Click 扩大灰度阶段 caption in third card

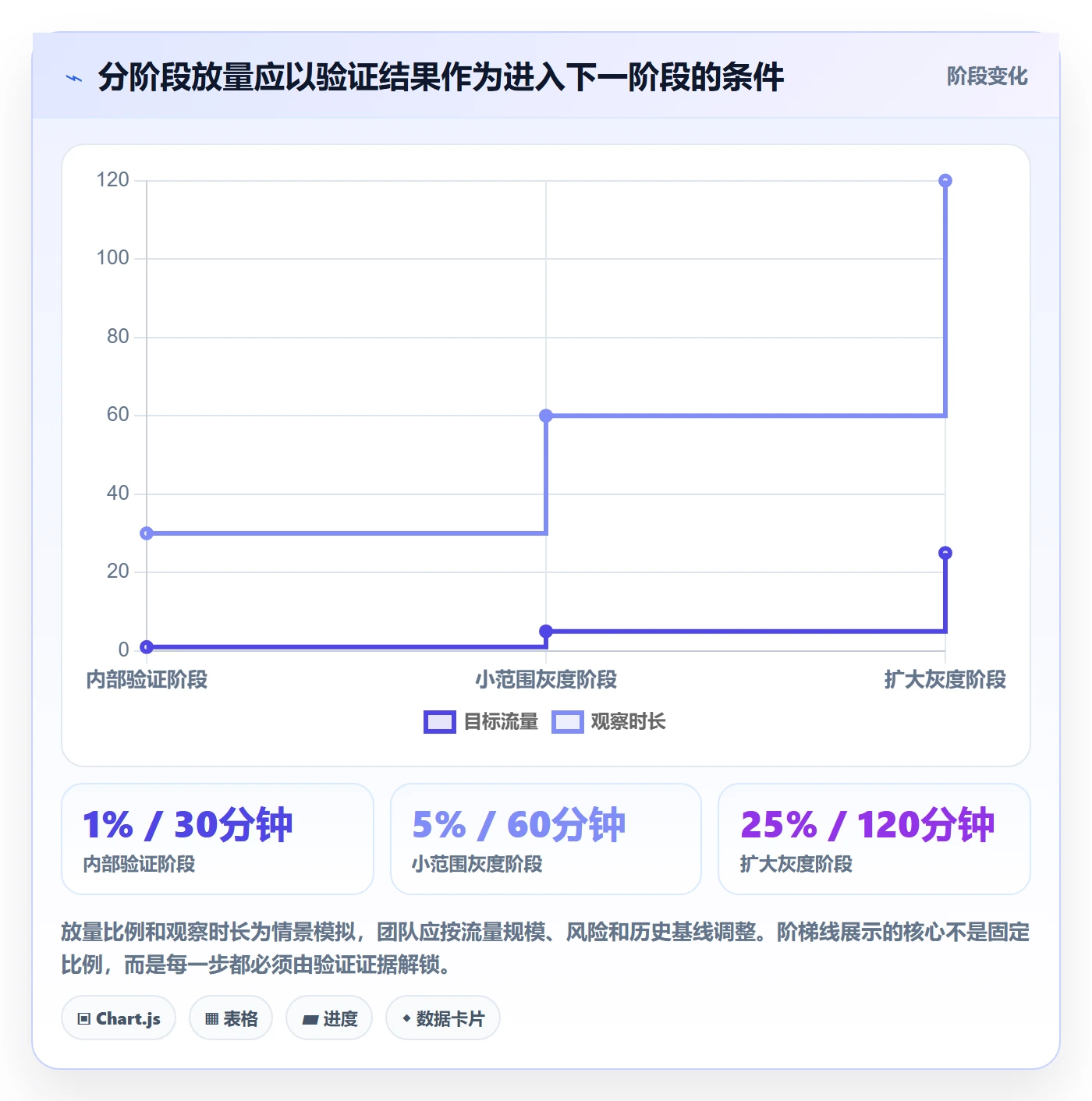click(x=796, y=865)
